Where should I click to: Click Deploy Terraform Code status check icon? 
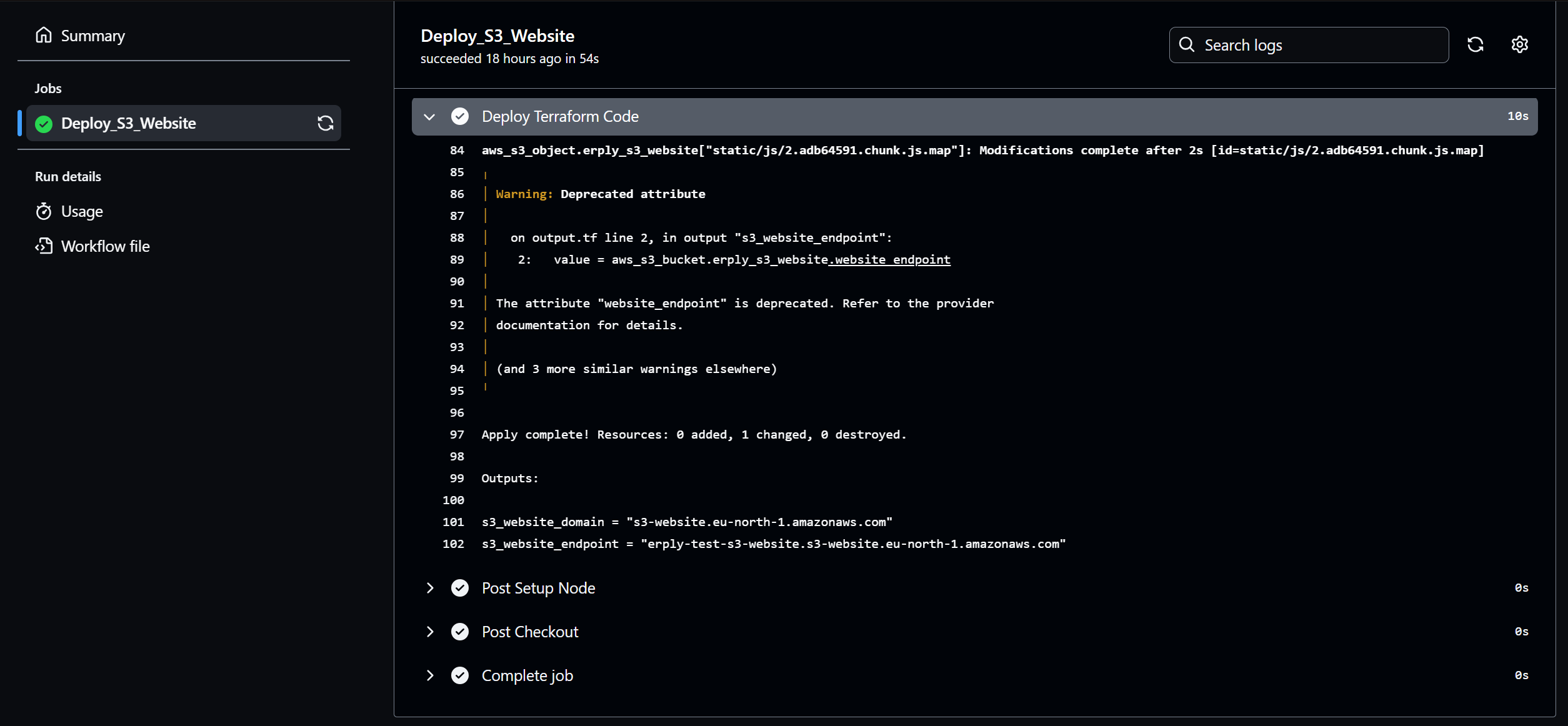coord(460,116)
